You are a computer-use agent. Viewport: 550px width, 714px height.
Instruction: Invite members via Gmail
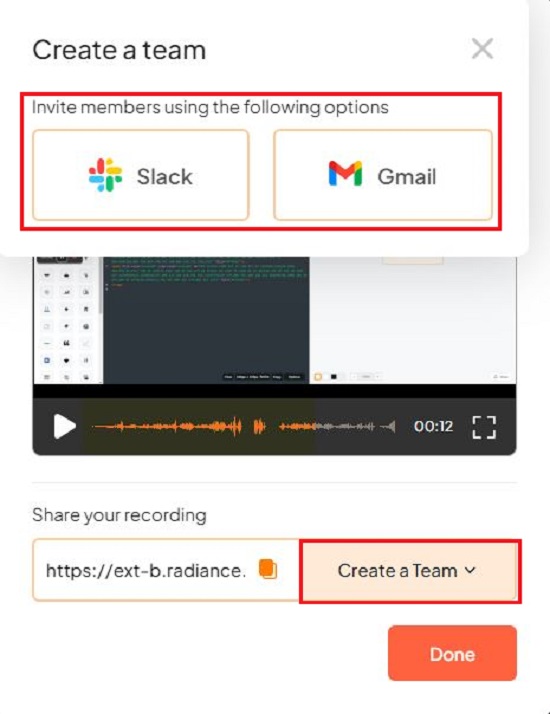[x=383, y=175]
